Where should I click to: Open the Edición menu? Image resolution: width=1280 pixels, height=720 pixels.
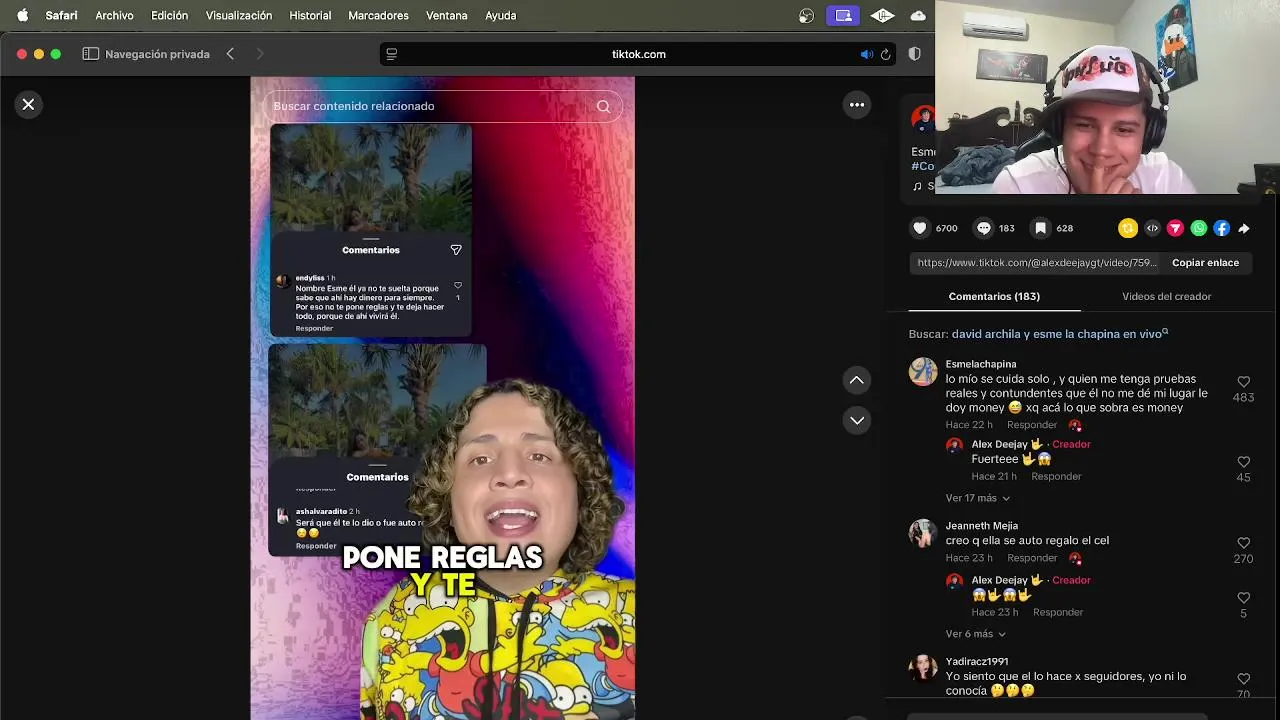(169, 15)
